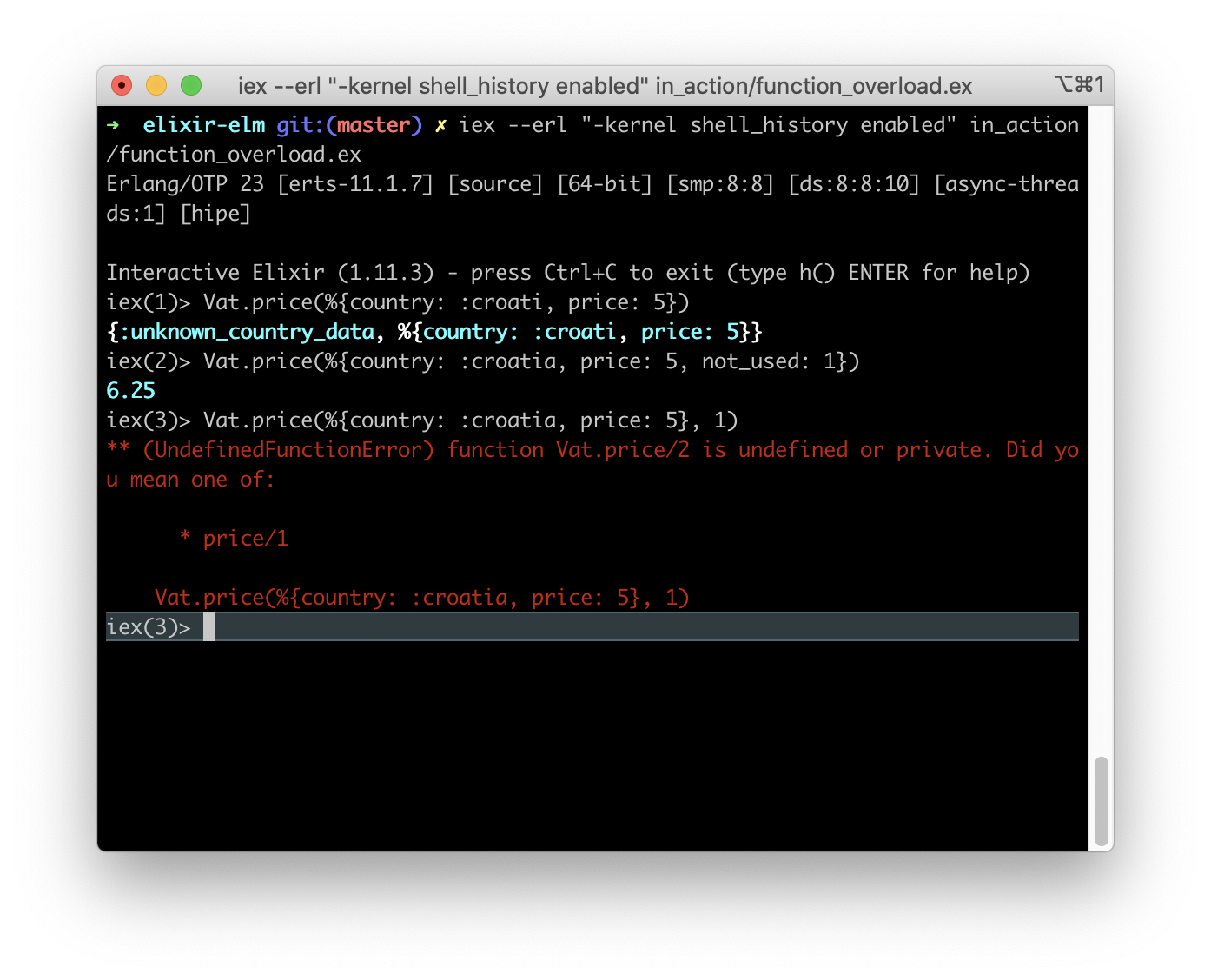Click the blinking cursor block

tap(208, 626)
